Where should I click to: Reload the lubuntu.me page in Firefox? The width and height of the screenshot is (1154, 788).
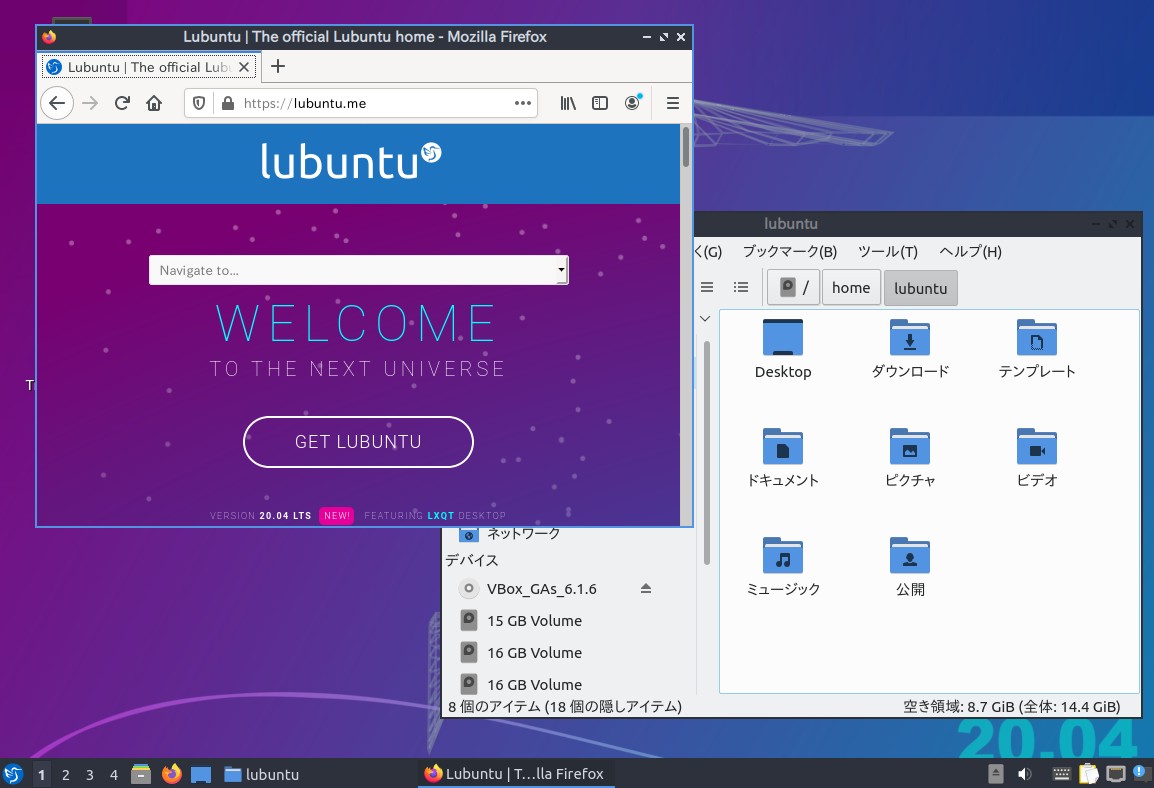point(122,103)
